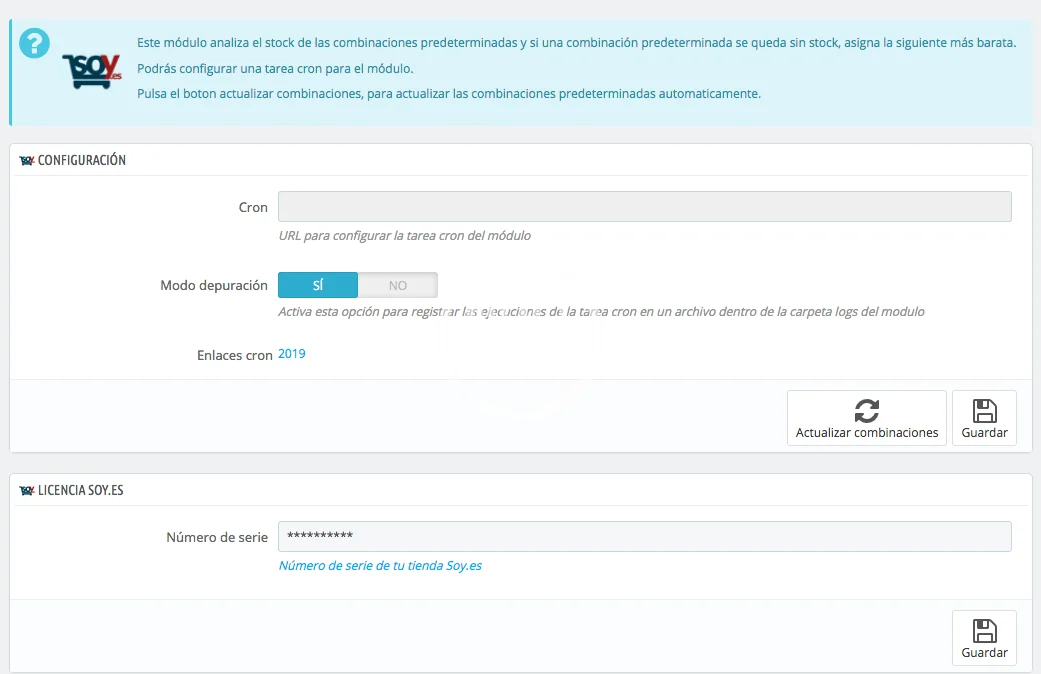Click the Número de serie label
Screen dimensions: 1041x674
(217, 537)
